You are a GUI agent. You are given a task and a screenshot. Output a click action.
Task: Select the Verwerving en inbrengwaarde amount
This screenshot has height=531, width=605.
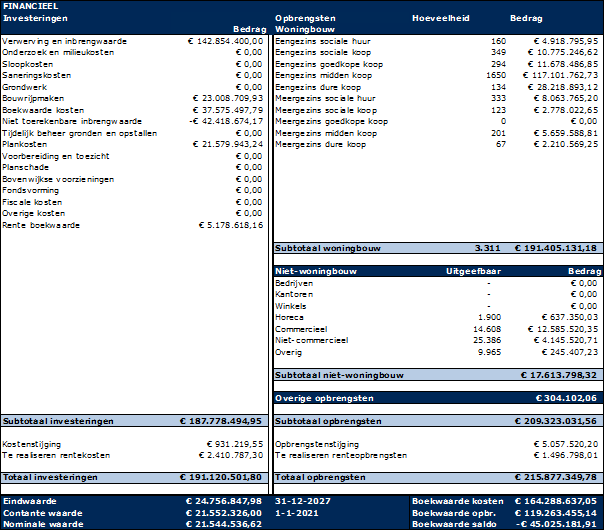click(225, 40)
